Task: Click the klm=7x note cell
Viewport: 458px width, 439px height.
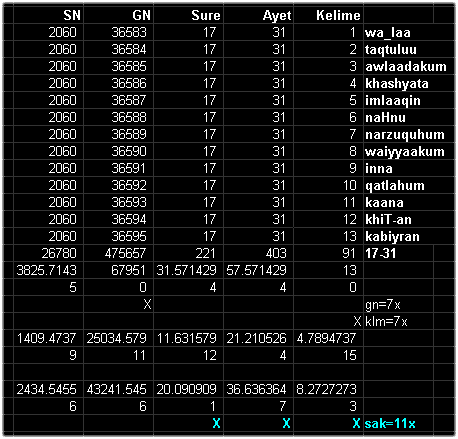Action: [399, 321]
